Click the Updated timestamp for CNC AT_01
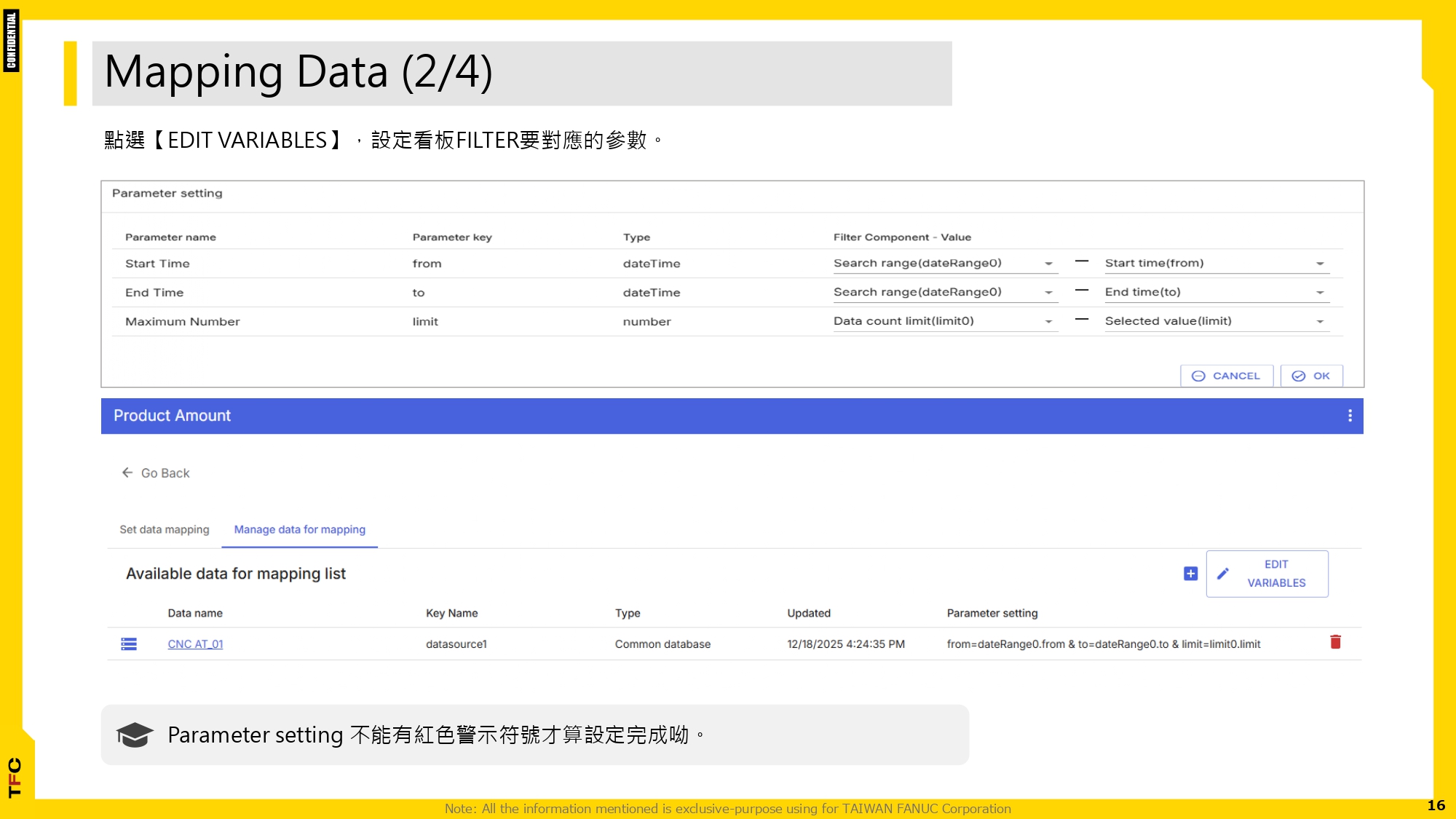Screen dimensions: 1456x819 [846, 644]
